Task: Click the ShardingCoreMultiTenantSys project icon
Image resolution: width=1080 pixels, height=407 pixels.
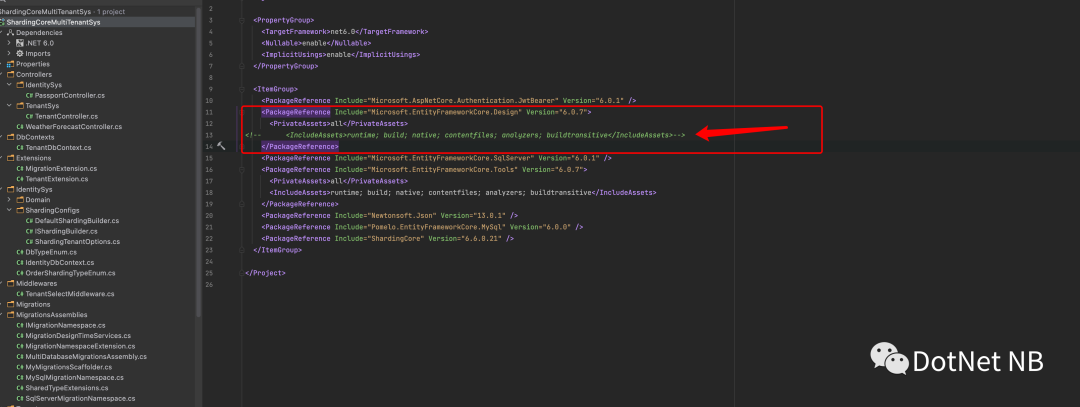Action: pos(3,22)
